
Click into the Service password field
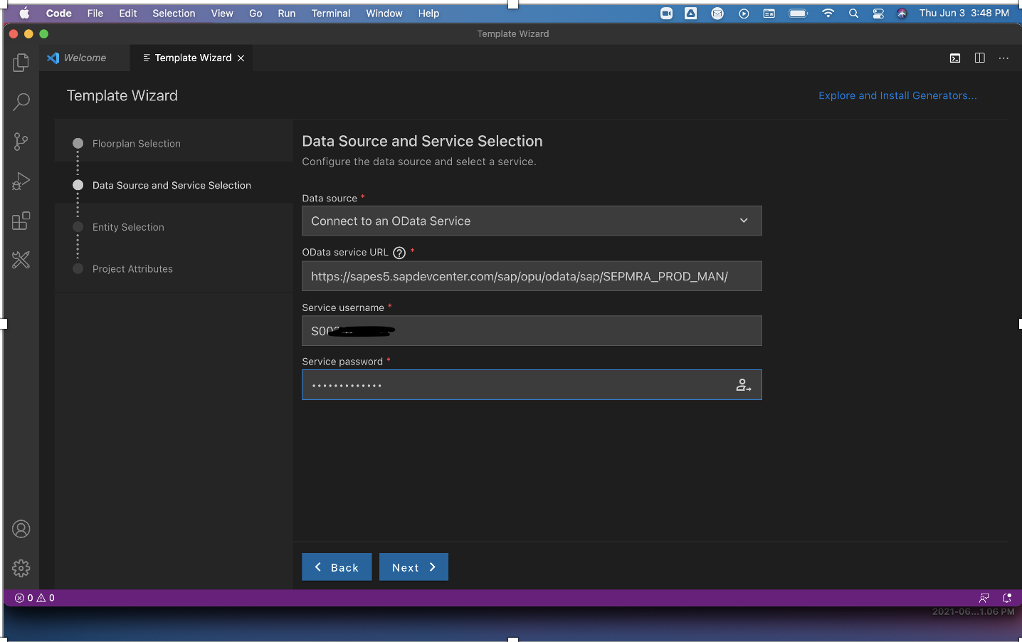pyautogui.click(x=531, y=385)
